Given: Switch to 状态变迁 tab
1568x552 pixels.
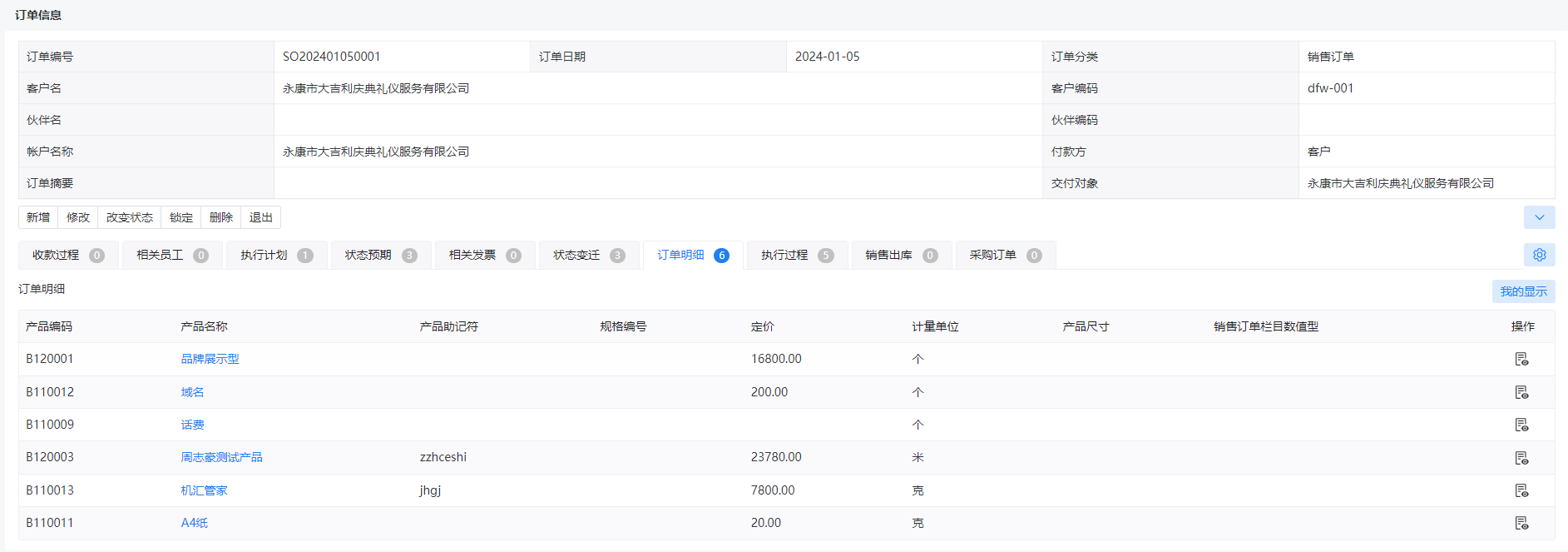Looking at the screenshot, I should tap(589, 255).
